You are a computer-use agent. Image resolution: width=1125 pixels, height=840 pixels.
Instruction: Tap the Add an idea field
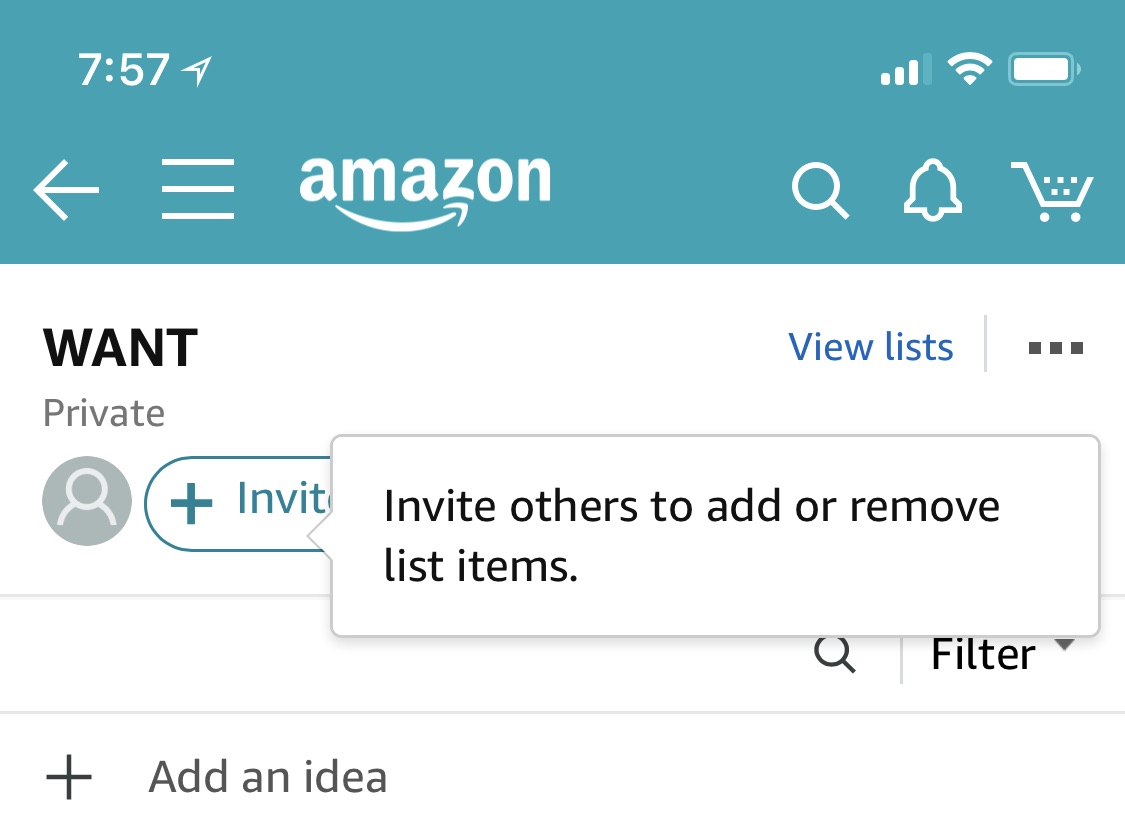[562, 777]
